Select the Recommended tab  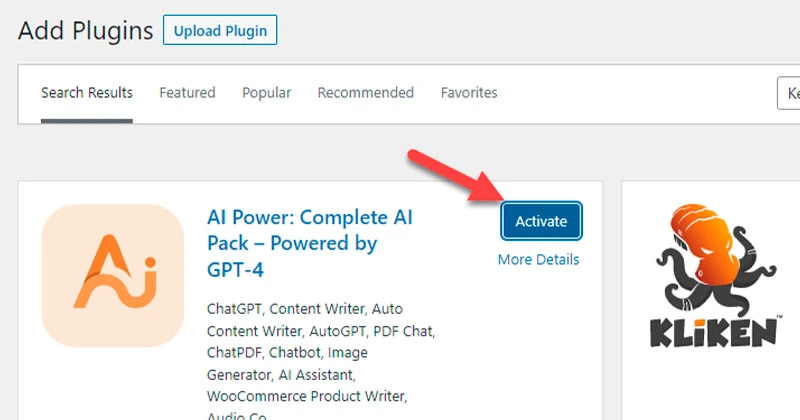pyautogui.click(x=365, y=92)
